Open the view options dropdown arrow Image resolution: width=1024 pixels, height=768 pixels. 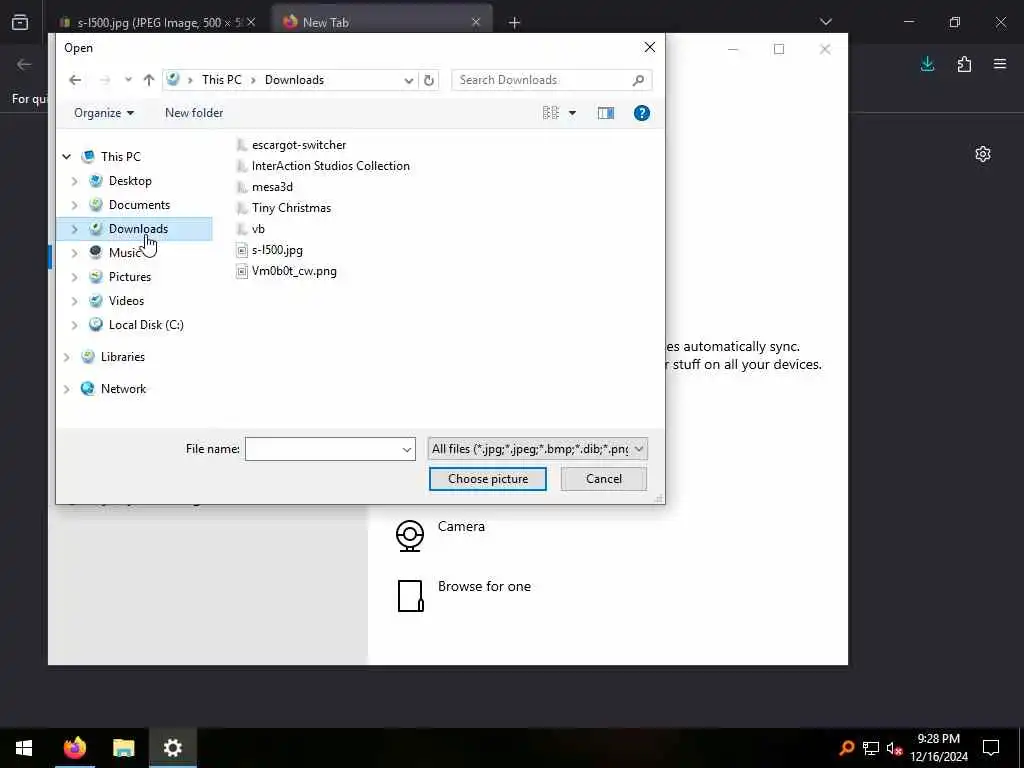pyautogui.click(x=572, y=113)
